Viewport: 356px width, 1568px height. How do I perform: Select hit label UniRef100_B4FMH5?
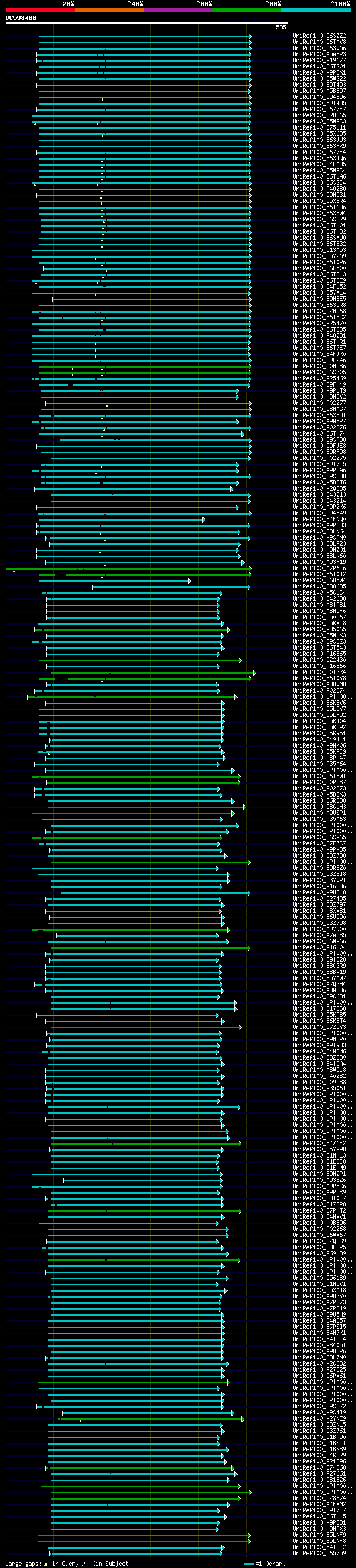click(x=319, y=164)
